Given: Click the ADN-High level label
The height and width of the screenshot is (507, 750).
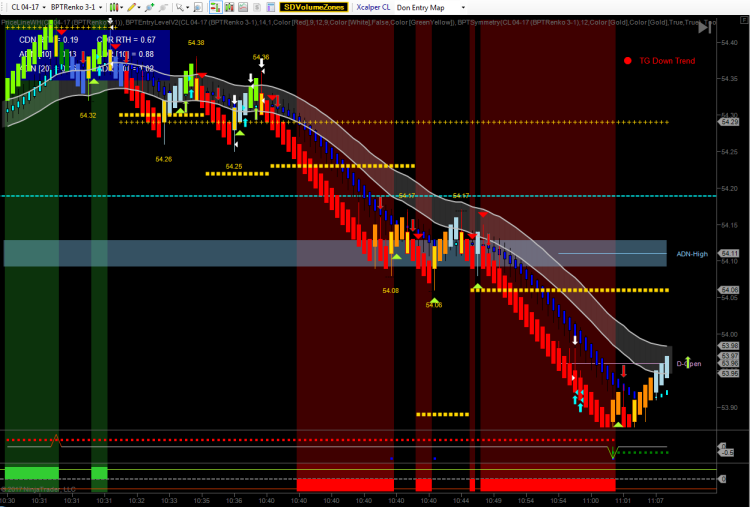Looking at the screenshot, I should (692, 254).
